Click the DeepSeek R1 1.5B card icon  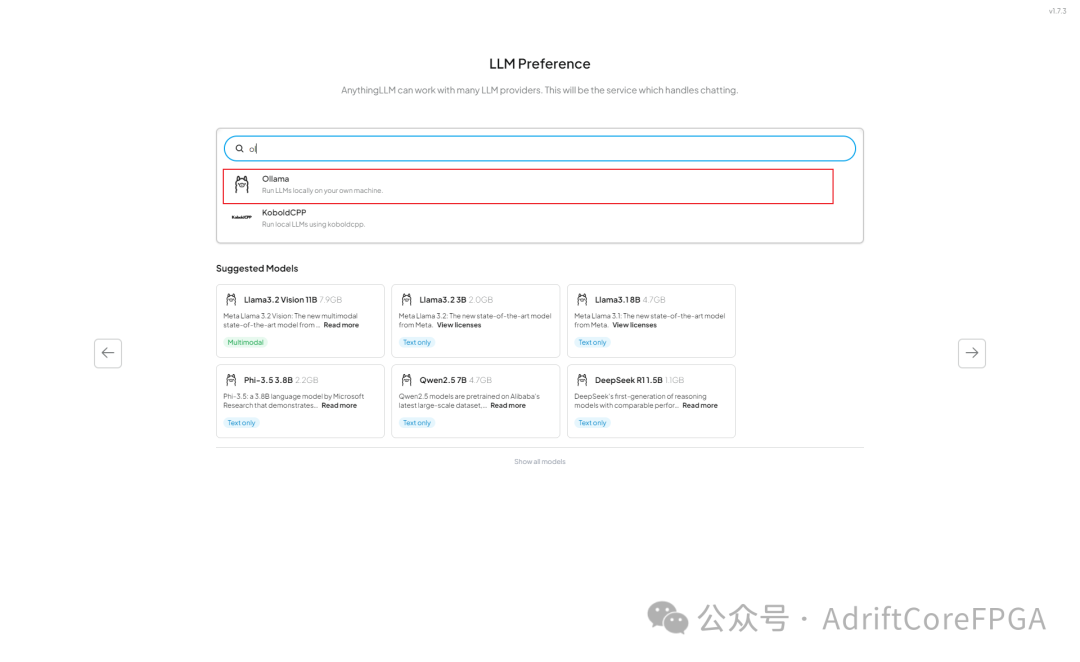[x=582, y=380]
